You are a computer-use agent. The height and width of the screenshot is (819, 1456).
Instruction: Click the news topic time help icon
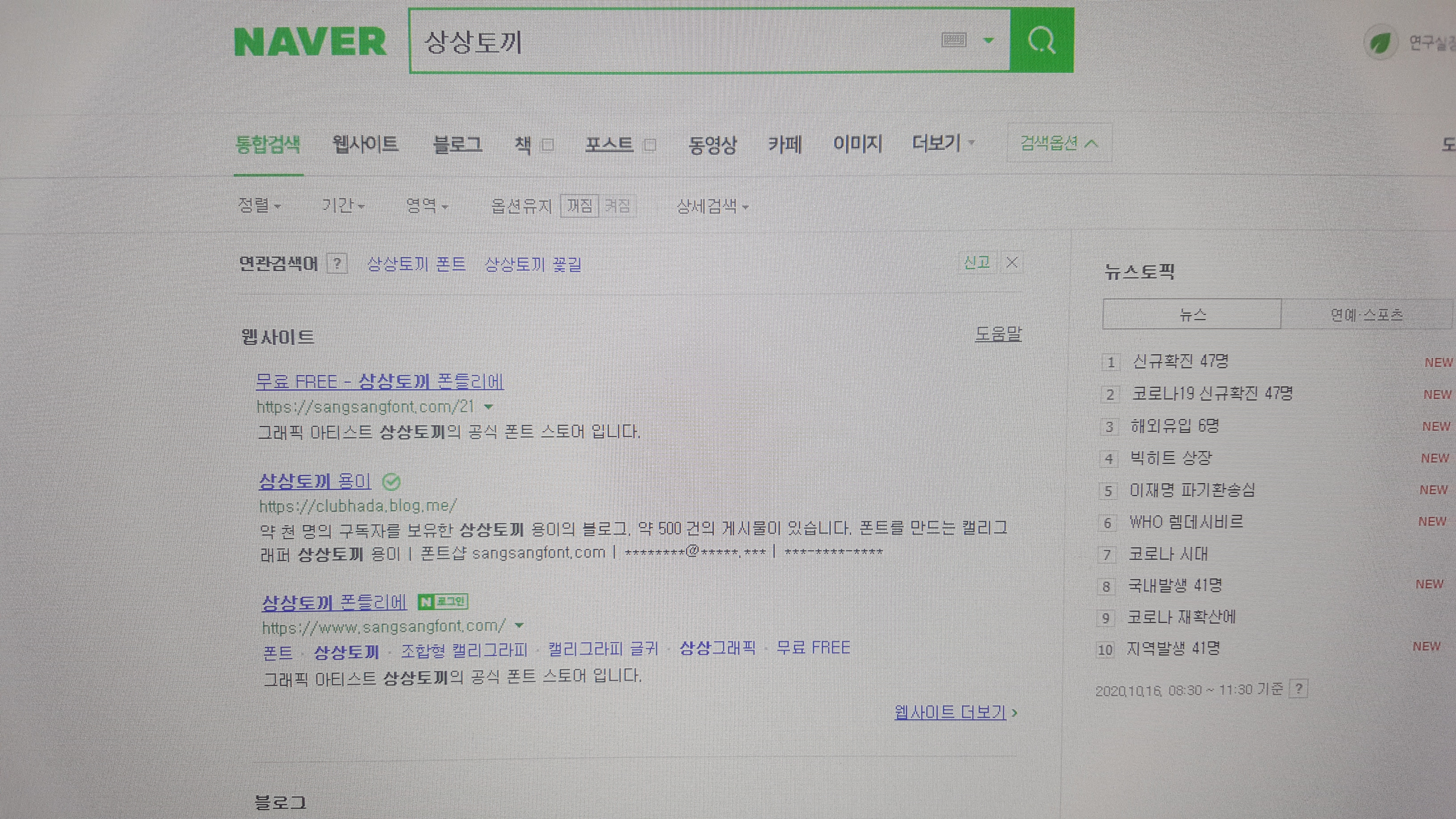click(x=1298, y=689)
